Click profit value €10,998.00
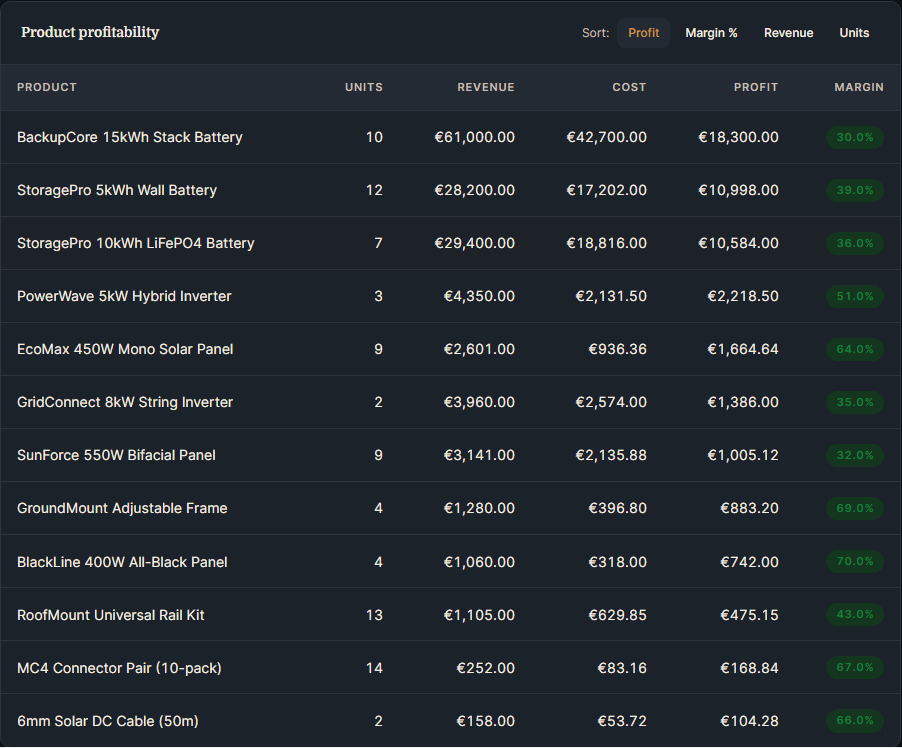902x748 pixels. (x=738, y=190)
